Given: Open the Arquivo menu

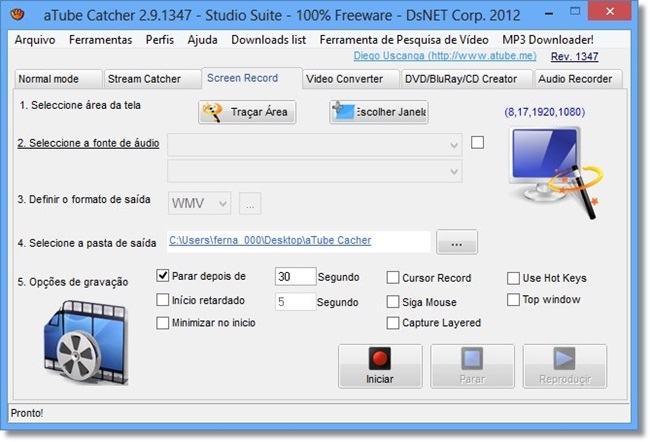Looking at the screenshot, I should coord(35,40).
